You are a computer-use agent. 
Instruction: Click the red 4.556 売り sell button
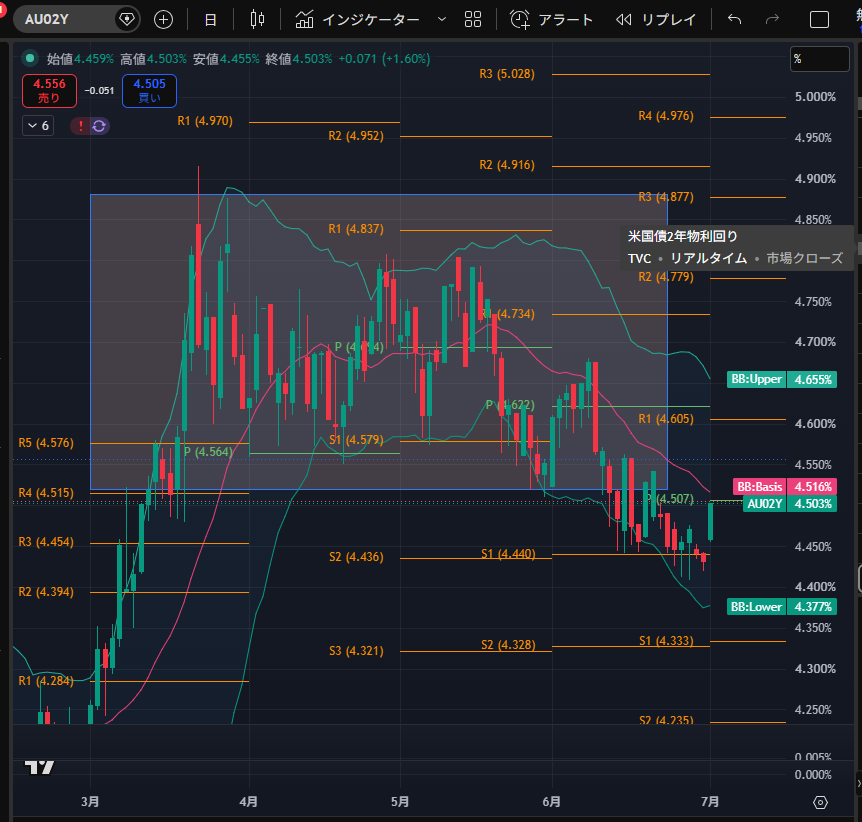click(x=49, y=91)
